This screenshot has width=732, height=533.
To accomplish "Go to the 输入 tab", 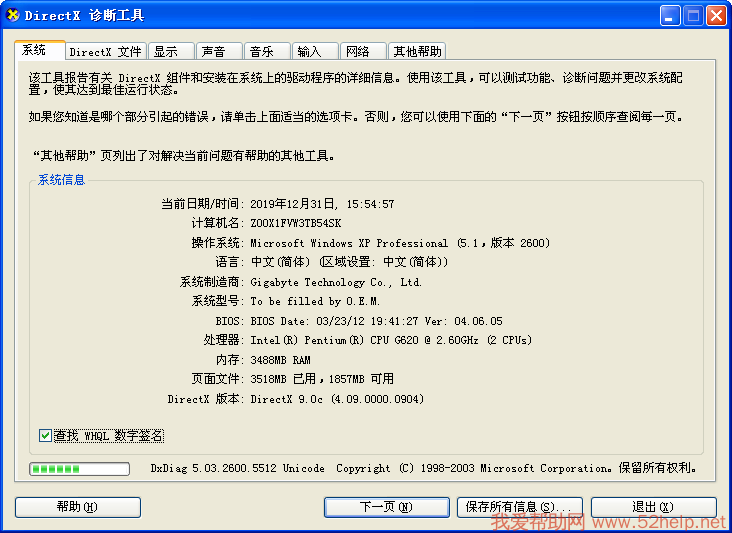I will (x=316, y=51).
